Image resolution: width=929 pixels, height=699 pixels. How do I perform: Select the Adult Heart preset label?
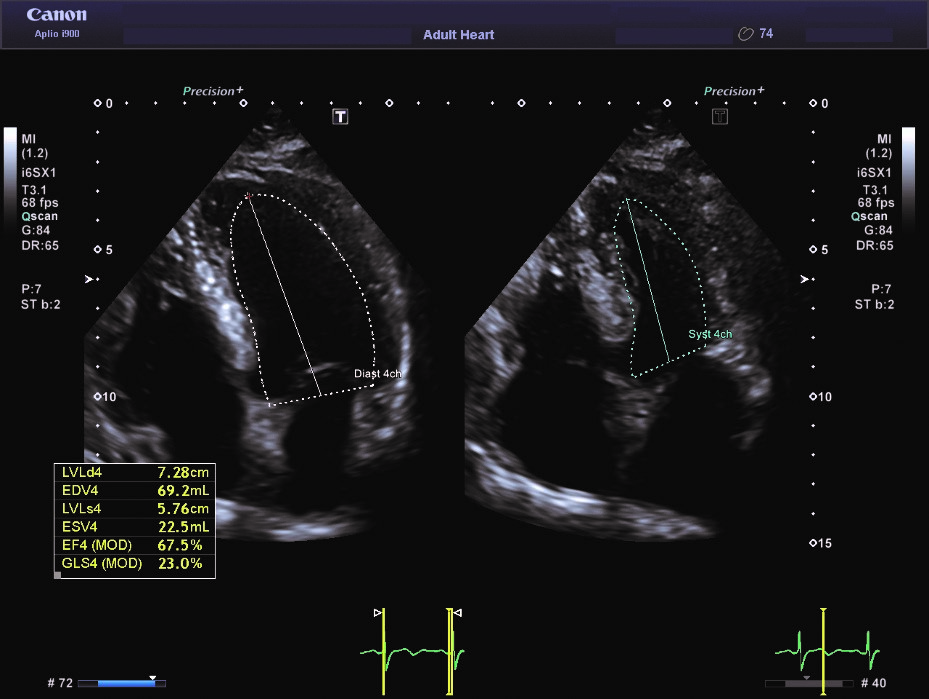tap(459, 35)
